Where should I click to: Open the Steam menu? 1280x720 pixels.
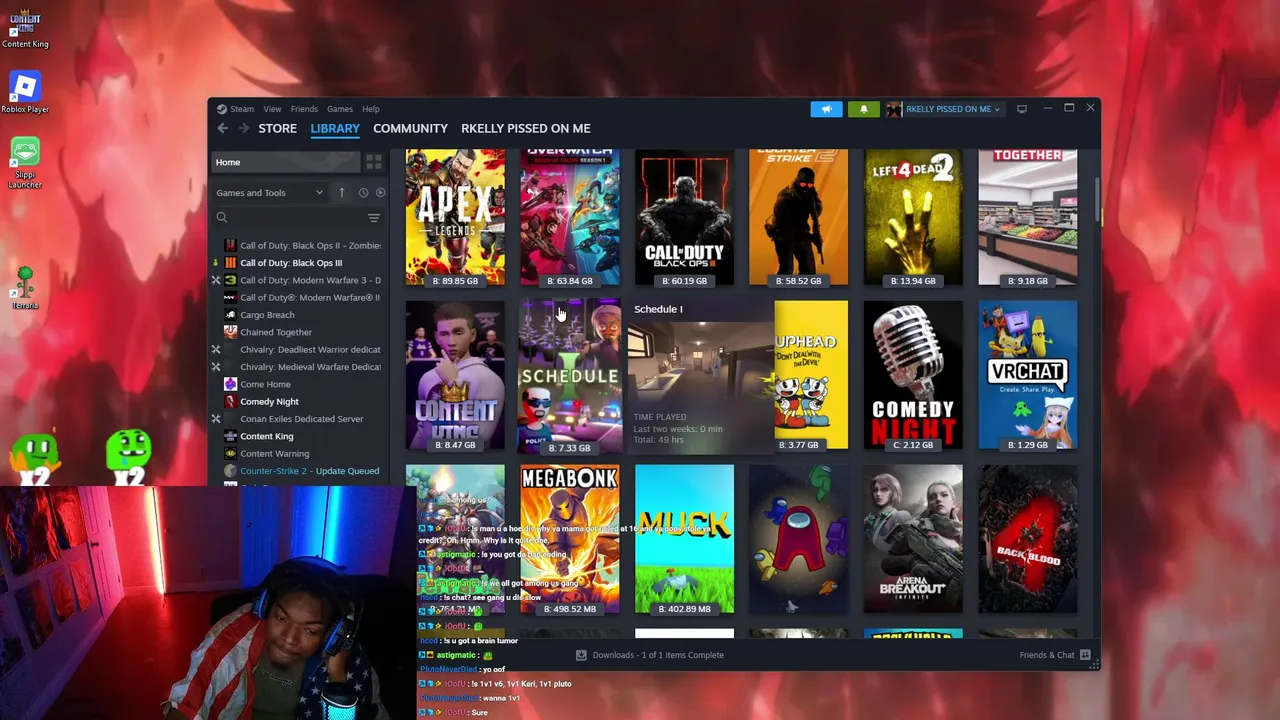click(x=242, y=109)
